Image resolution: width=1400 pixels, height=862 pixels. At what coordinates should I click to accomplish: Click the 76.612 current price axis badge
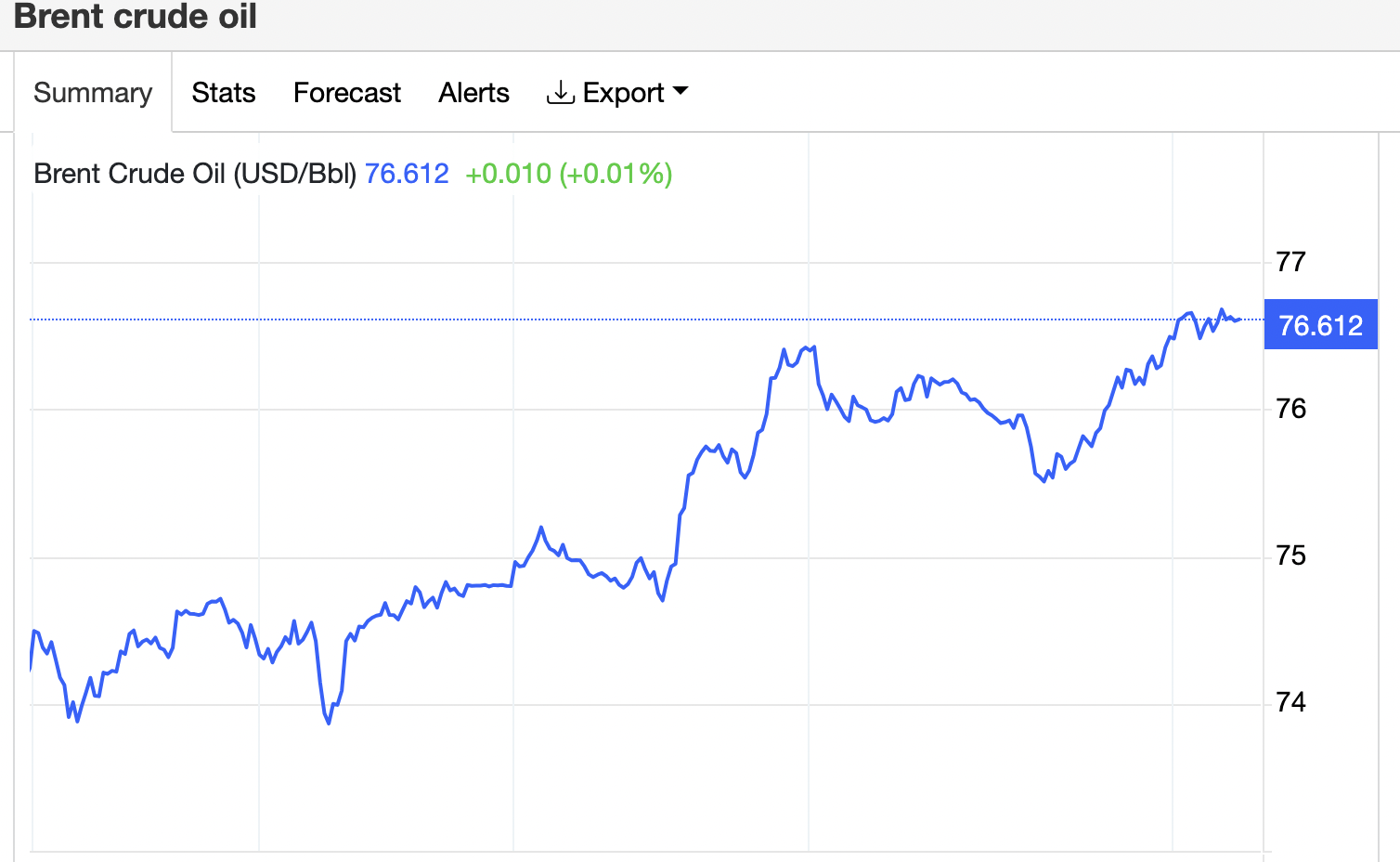(x=1320, y=325)
